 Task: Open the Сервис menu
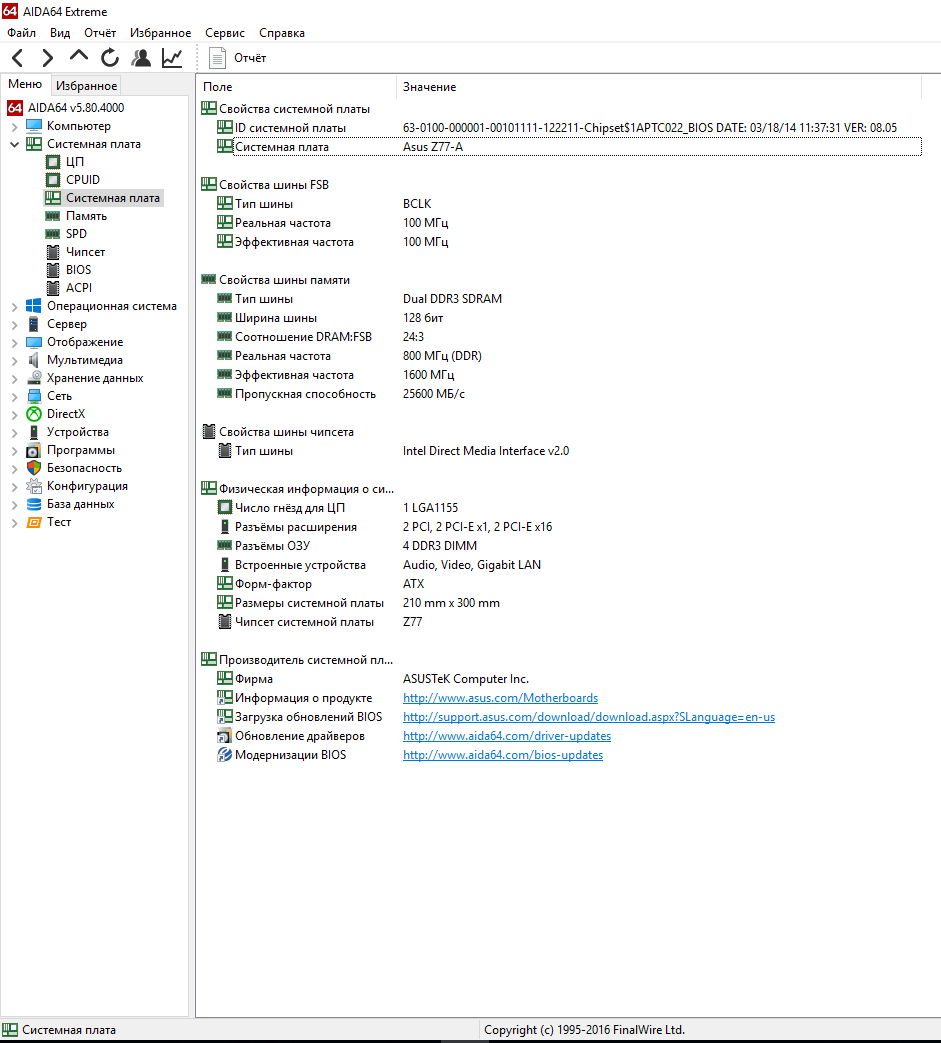click(225, 33)
